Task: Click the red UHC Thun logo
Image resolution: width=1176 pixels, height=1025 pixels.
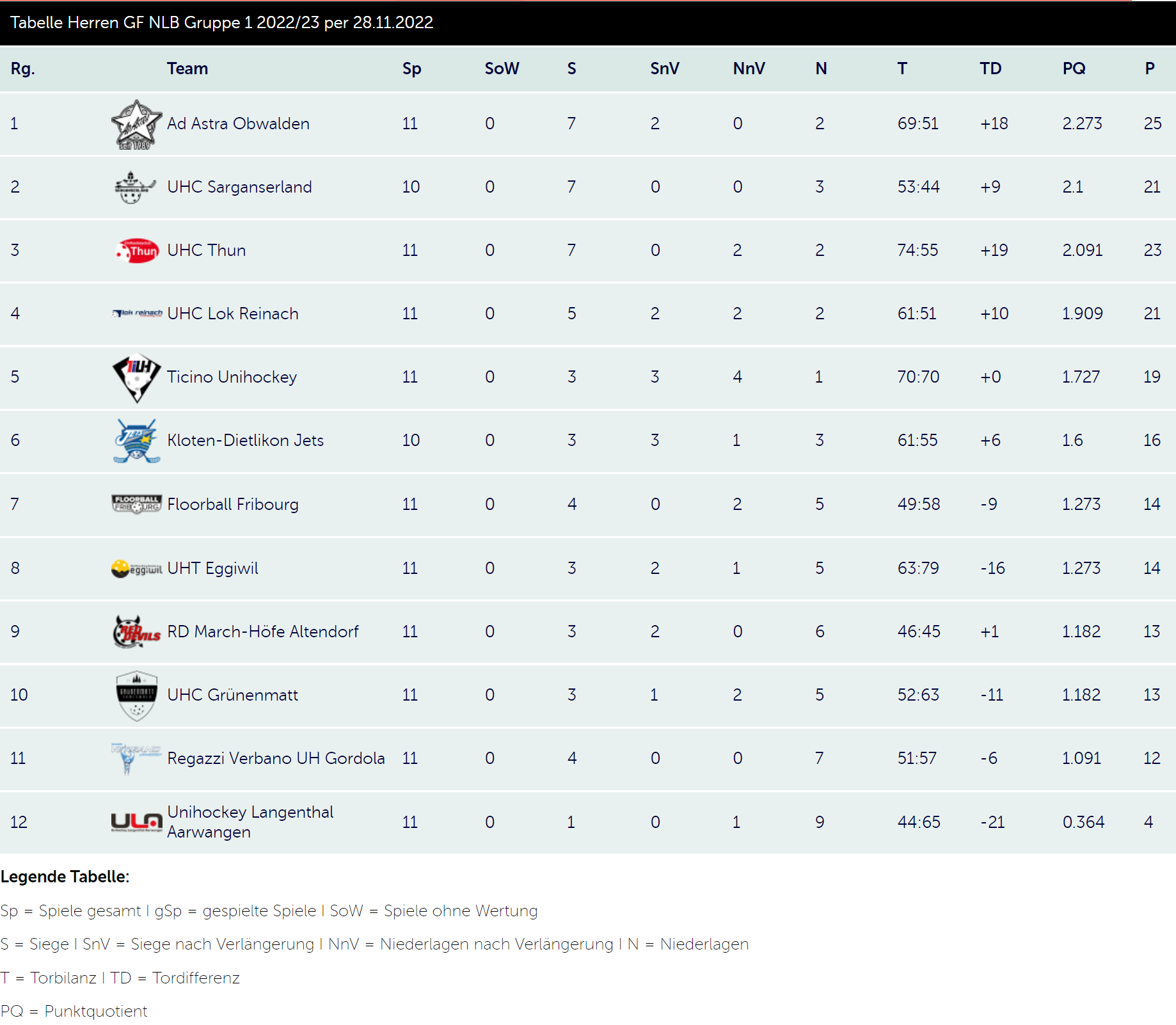Action: [x=136, y=251]
